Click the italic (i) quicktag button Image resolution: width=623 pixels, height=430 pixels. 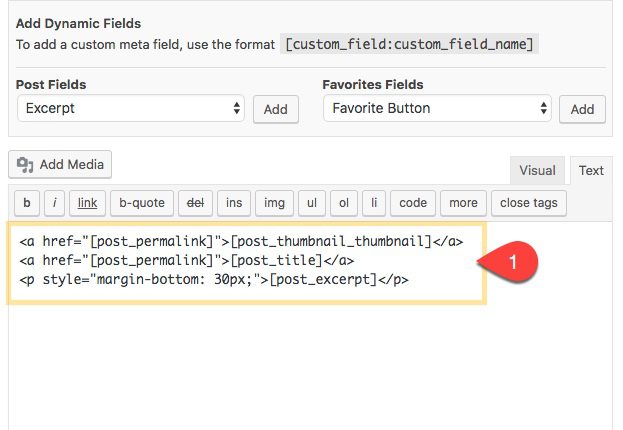tap(54, 203)
